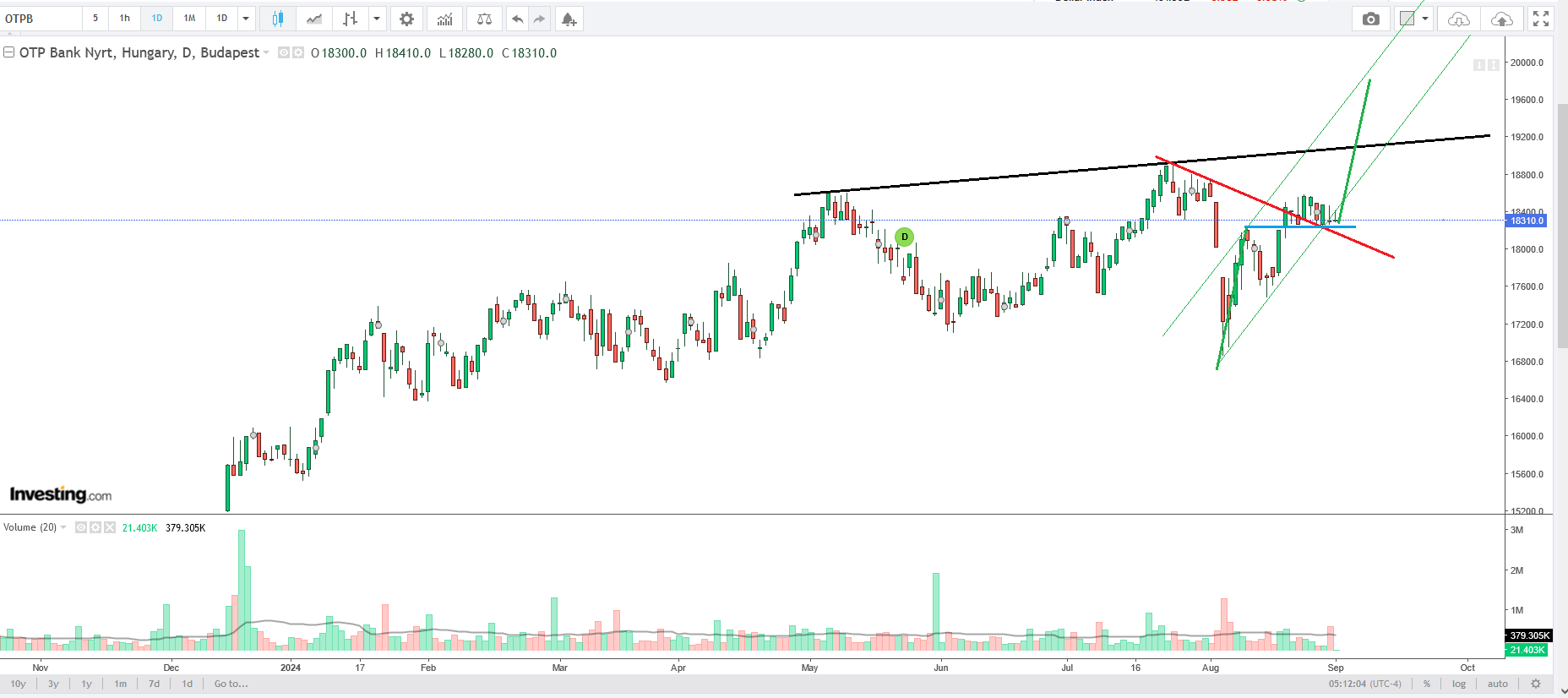Switch to the line chart style icon
The width and height of the screenshot is (1568, 698).
[314, 19]
